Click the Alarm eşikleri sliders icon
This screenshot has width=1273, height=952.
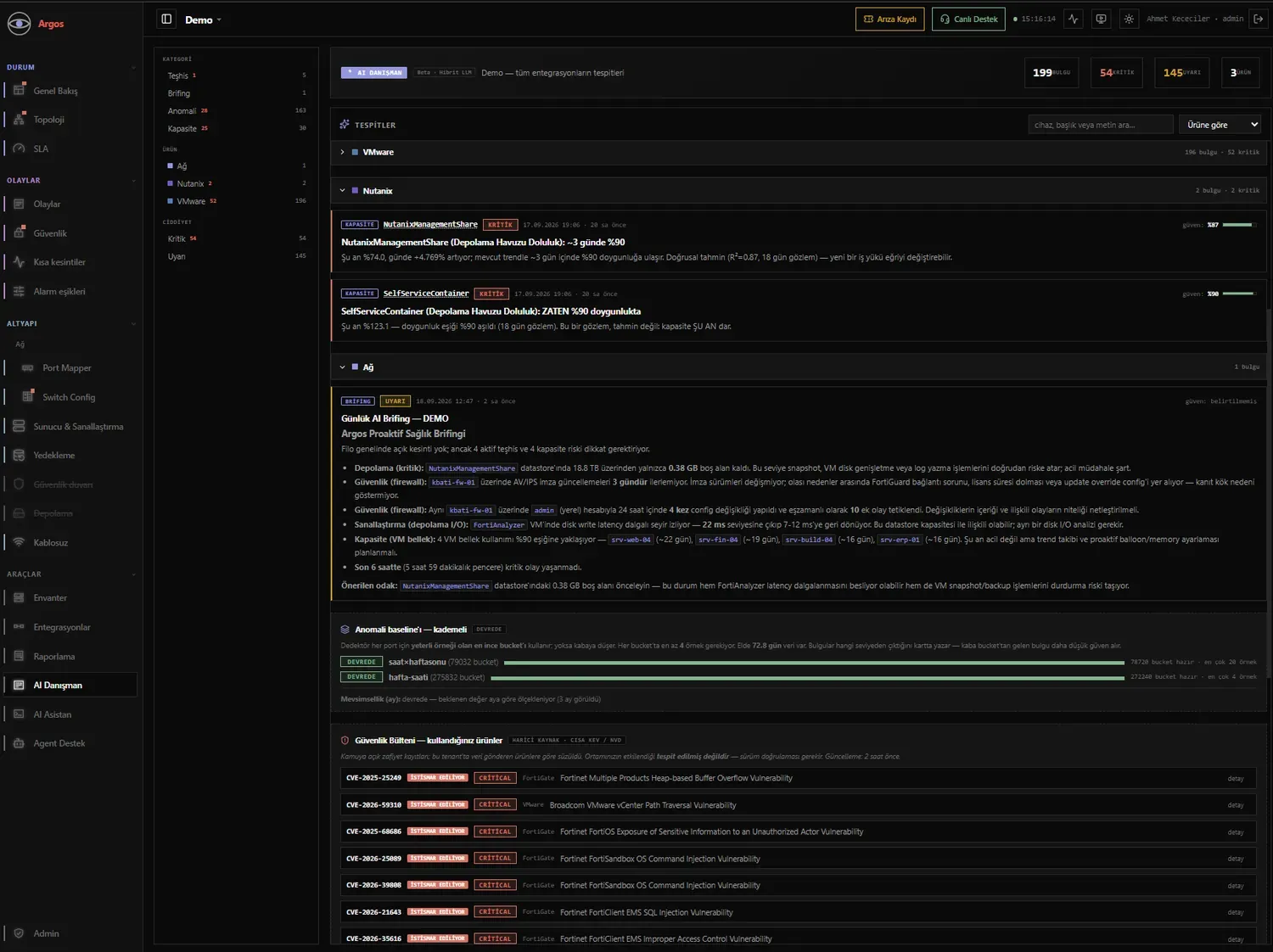click(x=19, y=291)
